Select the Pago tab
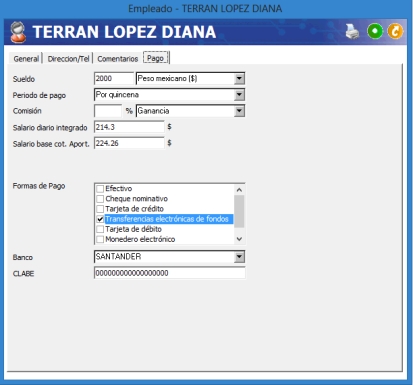Screen dimensions: 413x385 [156, 58]
